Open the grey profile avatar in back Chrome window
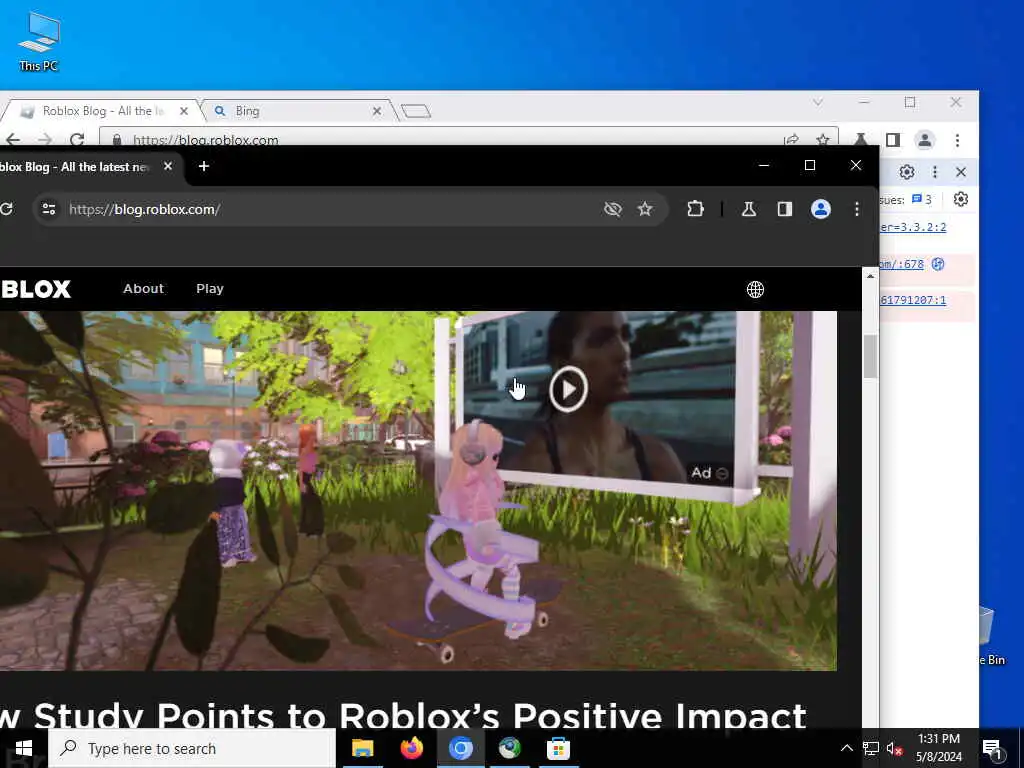This screenshot has height=768, width=1024. point(925,140)
